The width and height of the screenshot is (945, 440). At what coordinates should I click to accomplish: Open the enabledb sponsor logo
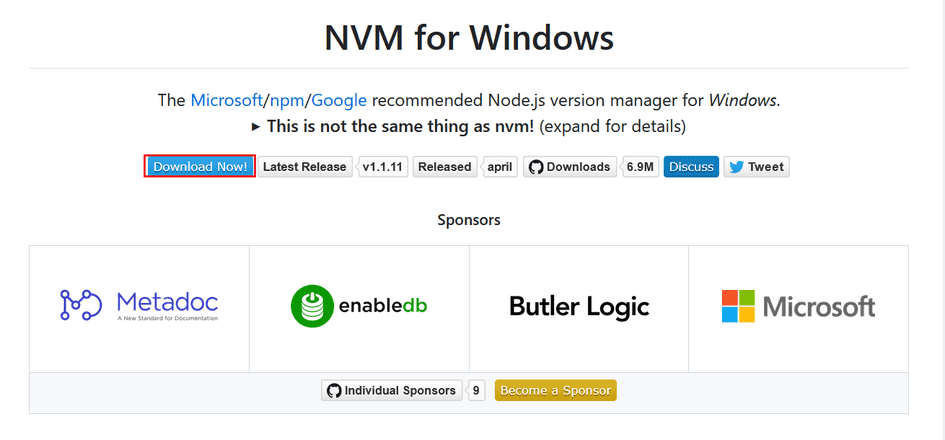(359, 306)
